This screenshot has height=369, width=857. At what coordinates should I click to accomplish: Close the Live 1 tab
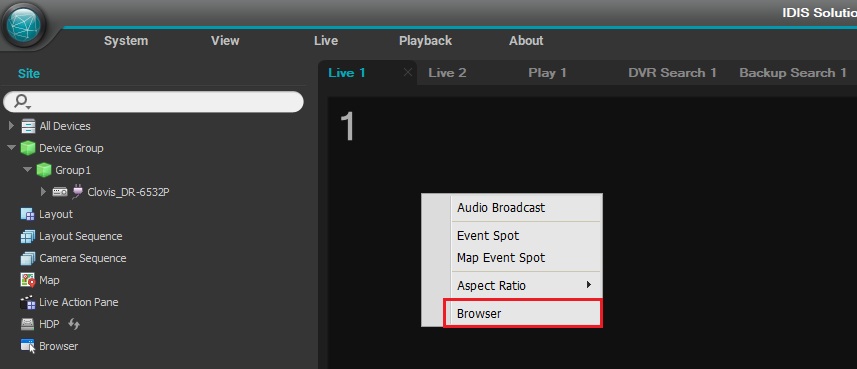click(x=407, y=72)
